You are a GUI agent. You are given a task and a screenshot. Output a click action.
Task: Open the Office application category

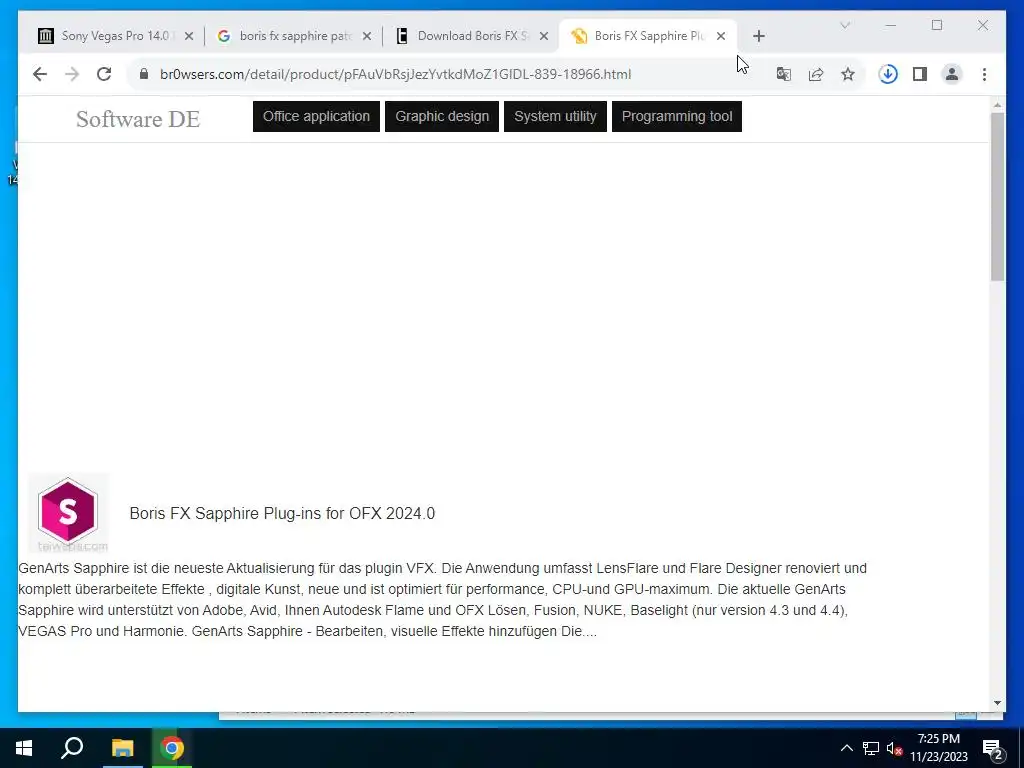coord(316,116)
